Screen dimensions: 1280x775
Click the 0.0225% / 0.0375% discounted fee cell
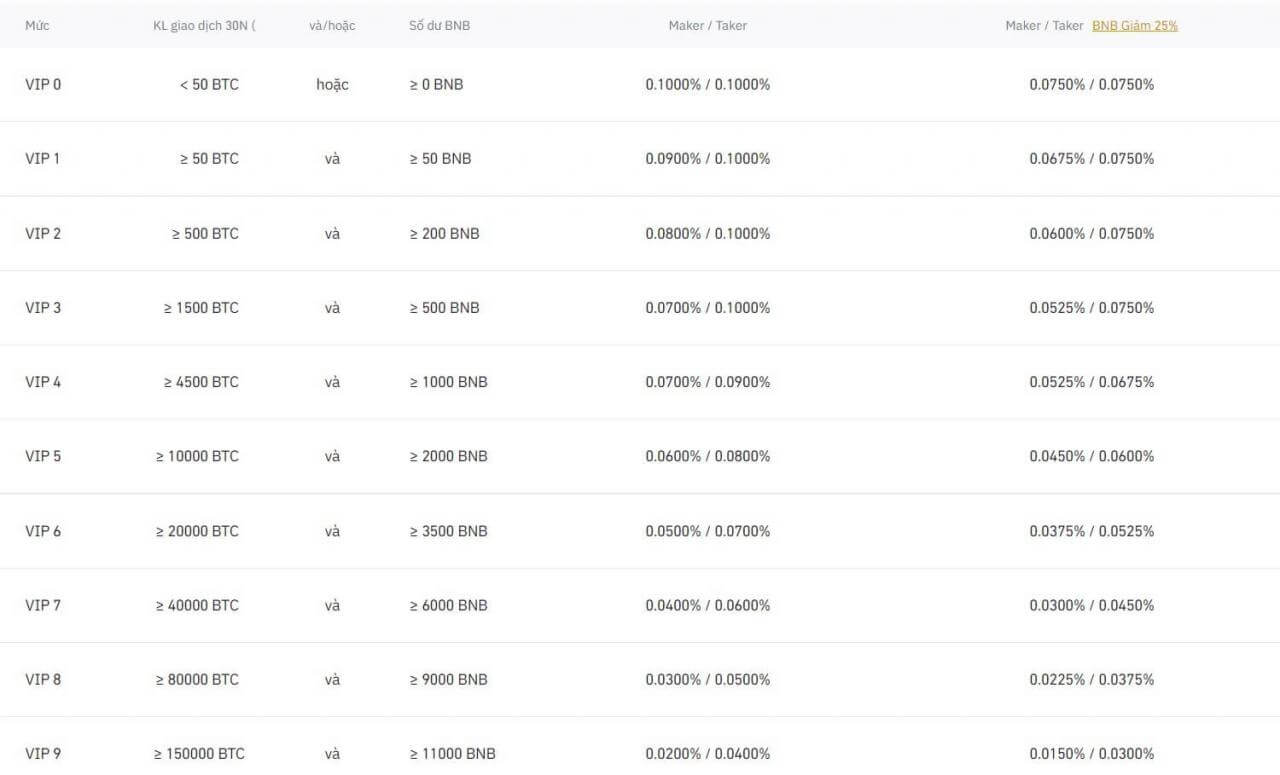pos(1092,680)
